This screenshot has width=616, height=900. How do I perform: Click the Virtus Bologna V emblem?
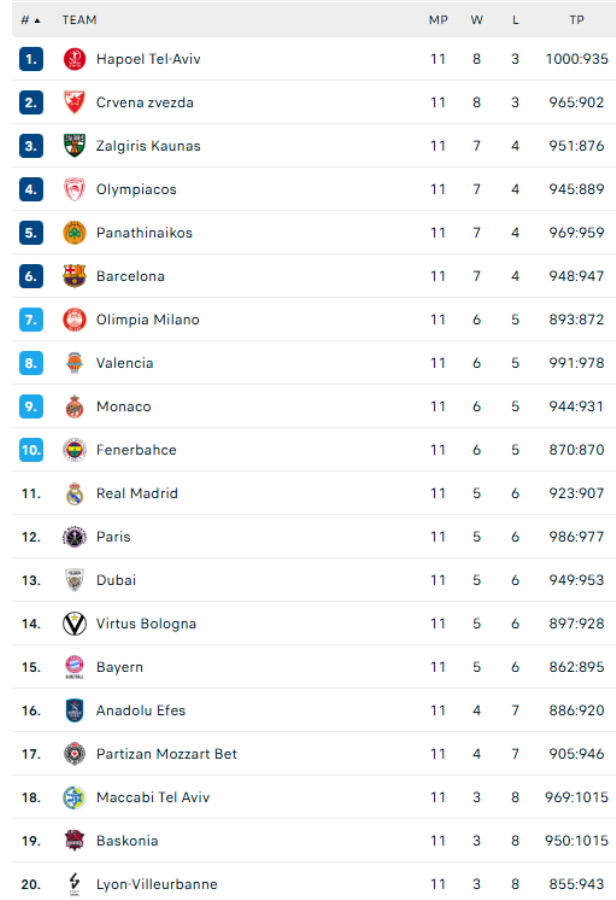[74, 623]
